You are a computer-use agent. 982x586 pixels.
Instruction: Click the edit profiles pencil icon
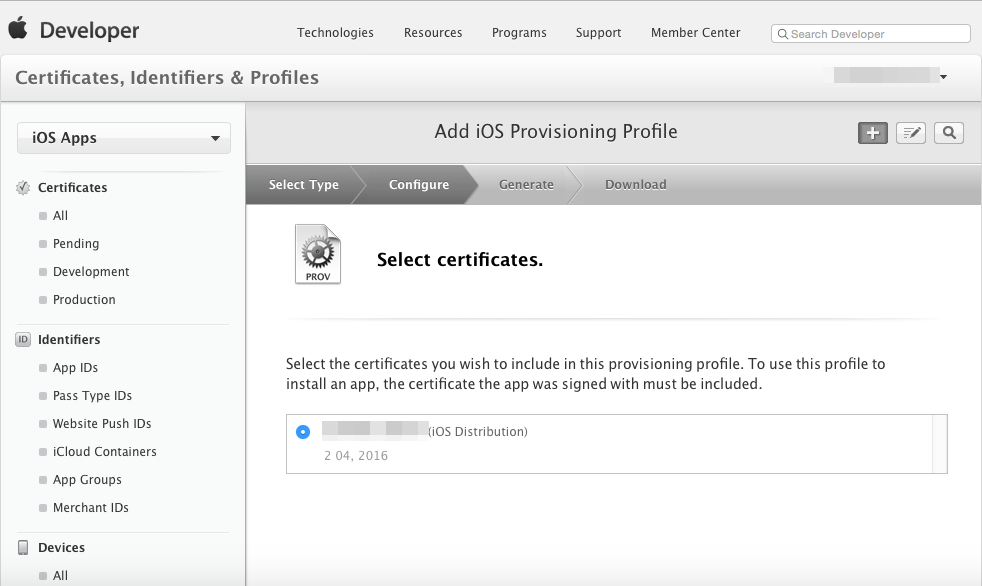click(x=911, y=133)
